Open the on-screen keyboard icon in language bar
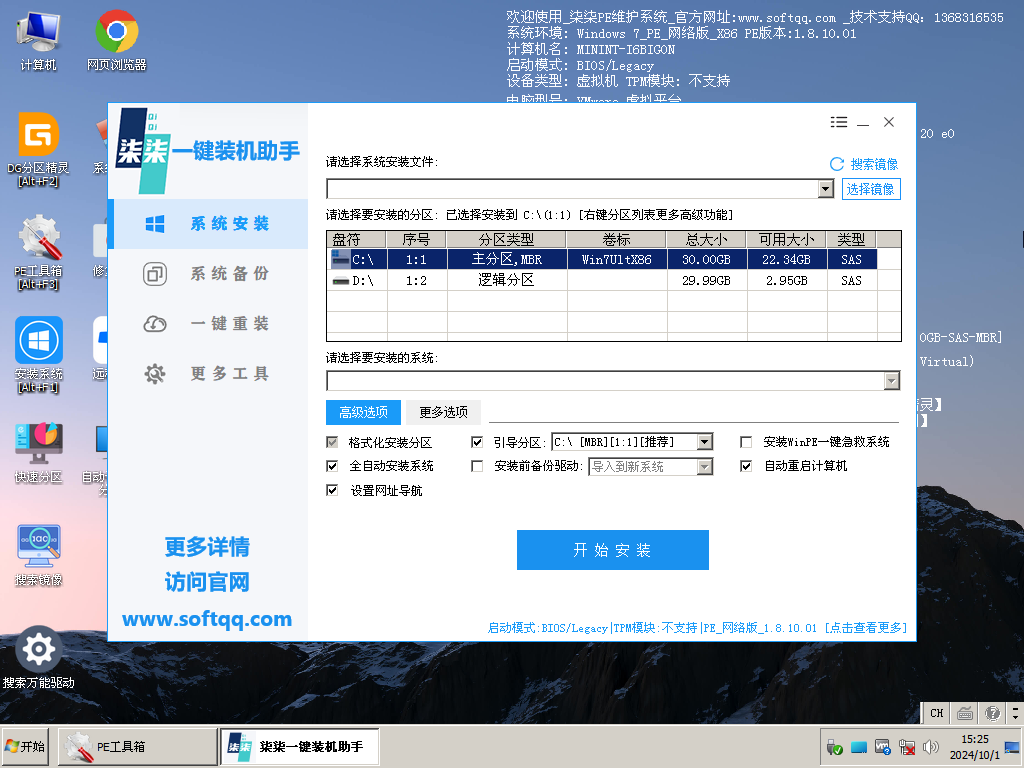Screen dimensions: 1024x768 [965, 712]
